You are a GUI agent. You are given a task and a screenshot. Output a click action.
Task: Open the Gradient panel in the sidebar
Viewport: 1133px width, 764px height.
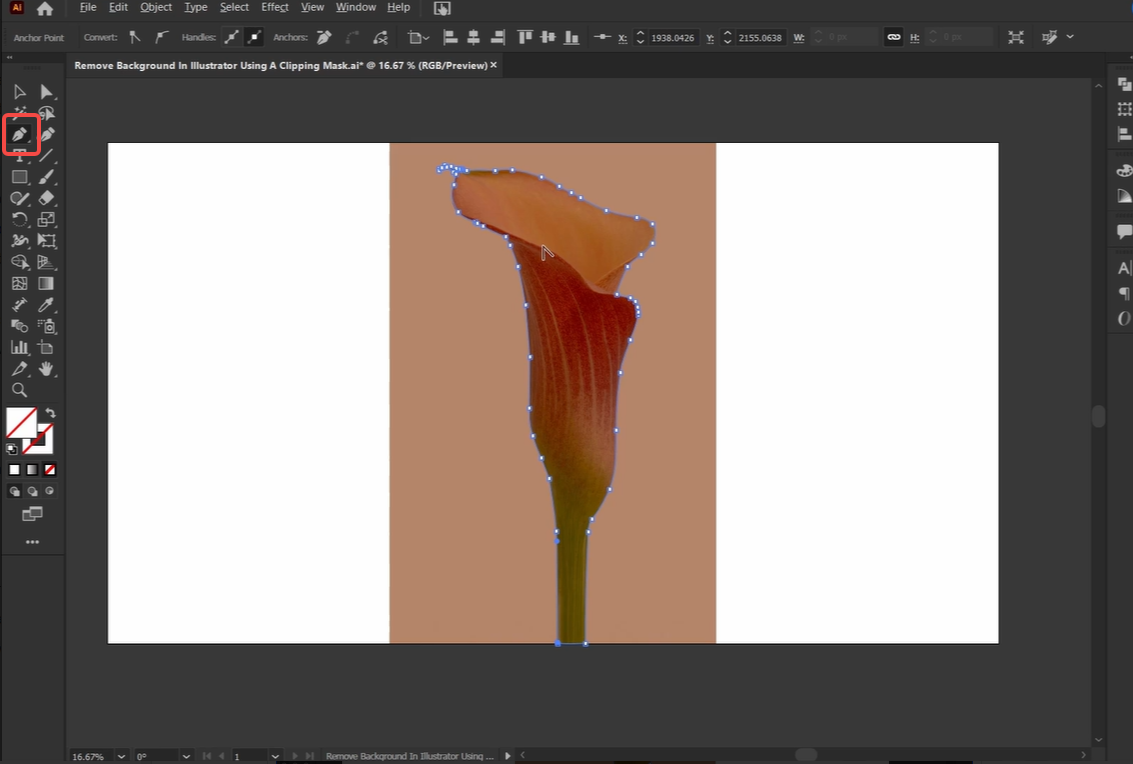(1122, 196)
